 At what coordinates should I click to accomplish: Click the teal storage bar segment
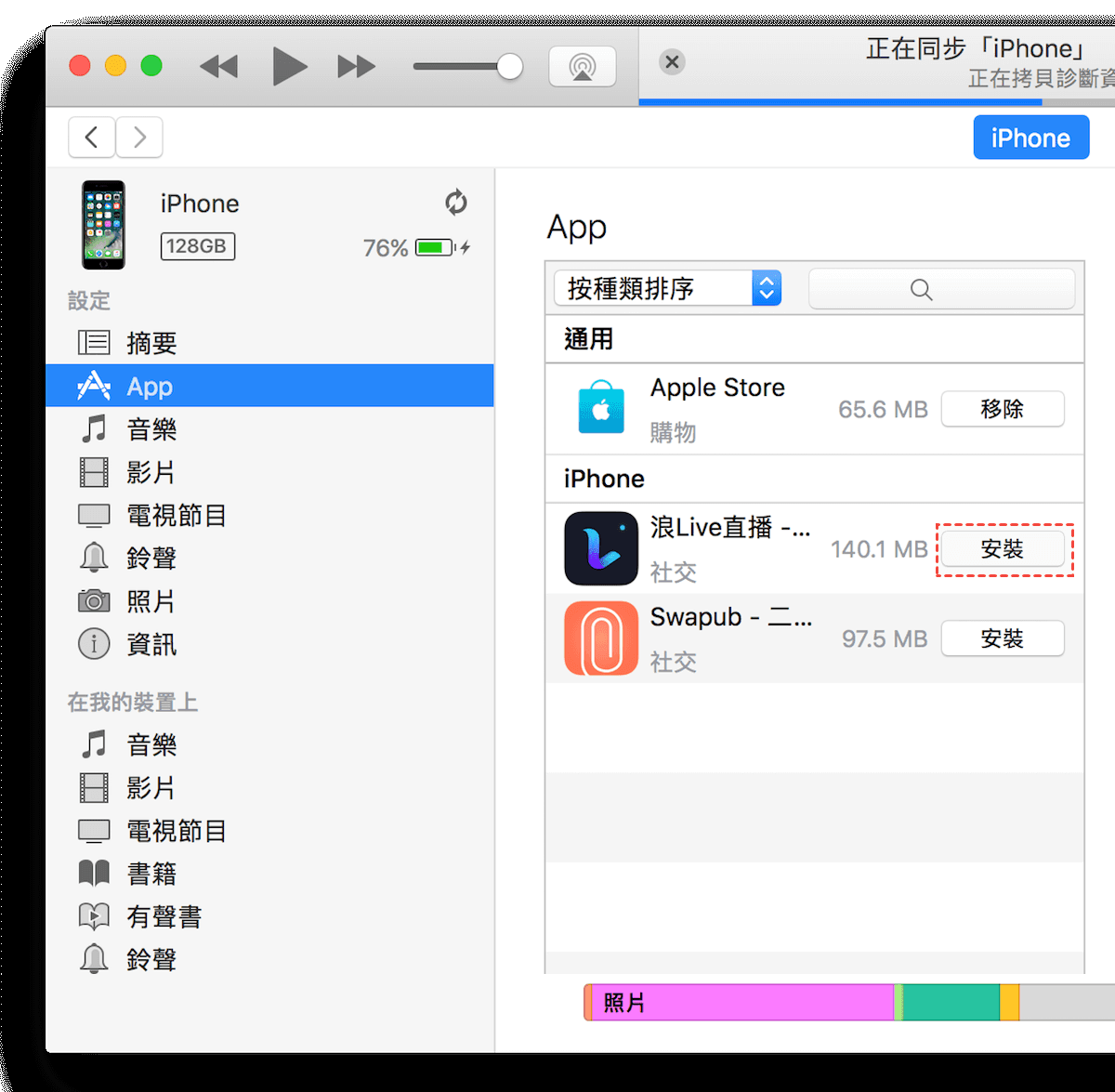tap(951, 1003)
